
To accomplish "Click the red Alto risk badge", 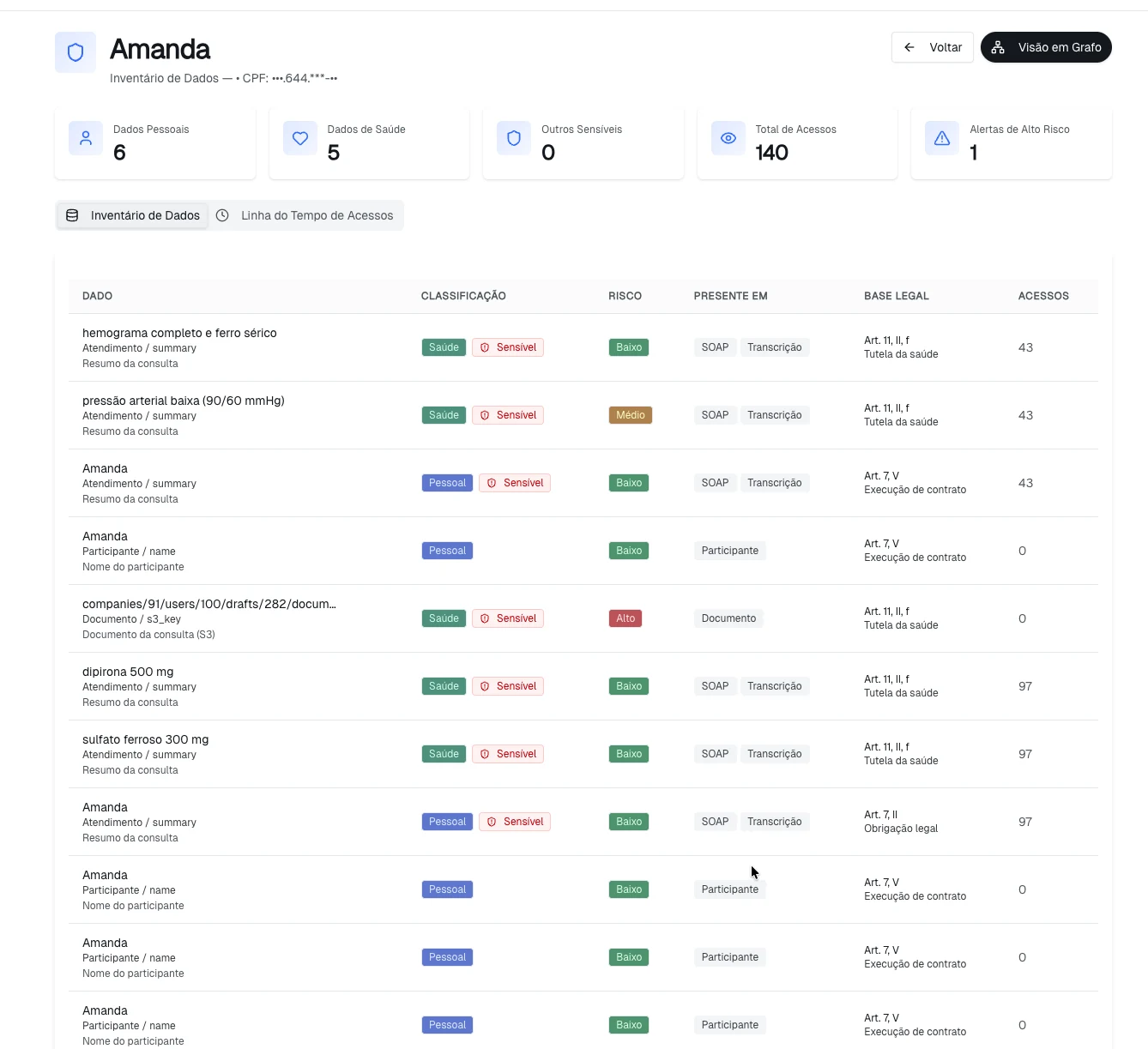I will 625,618.
